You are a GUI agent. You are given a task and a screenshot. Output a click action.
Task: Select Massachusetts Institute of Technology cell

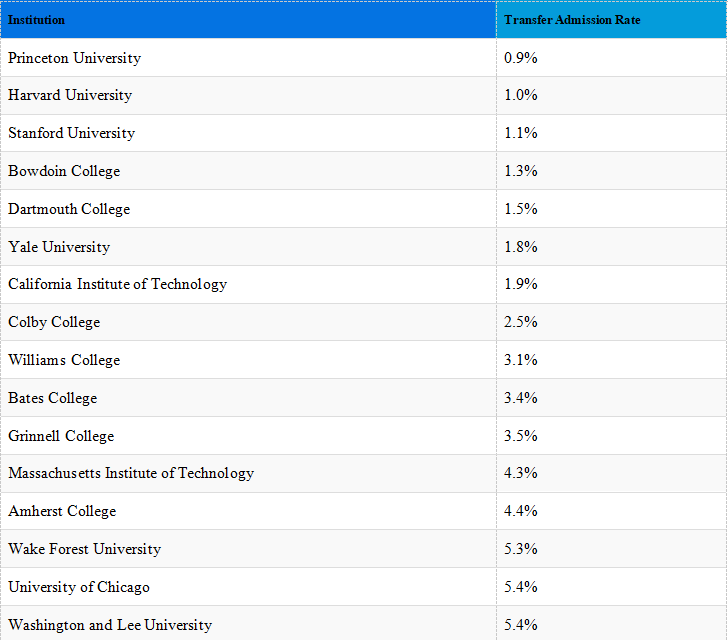coord(131,473)
